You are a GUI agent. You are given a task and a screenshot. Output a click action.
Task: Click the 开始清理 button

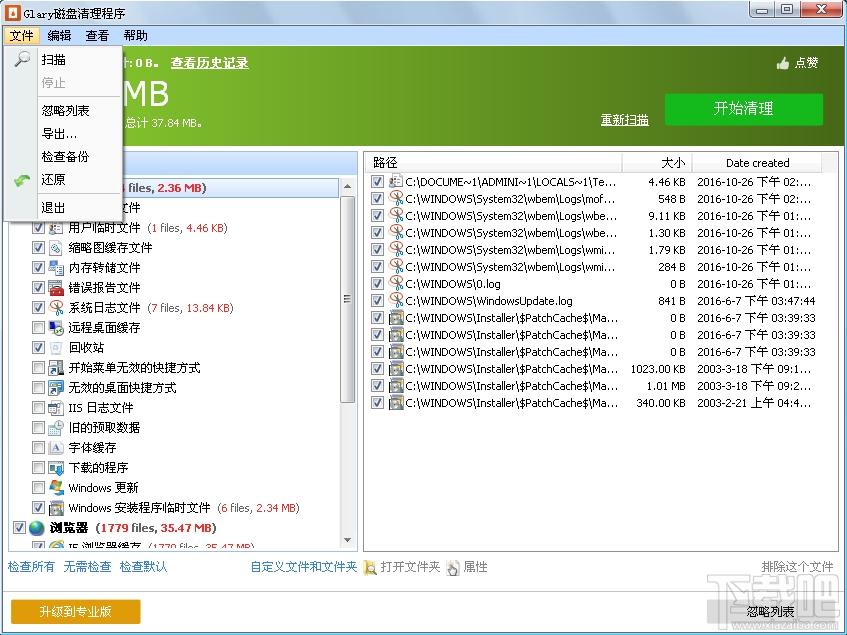[x=743, y=109]
